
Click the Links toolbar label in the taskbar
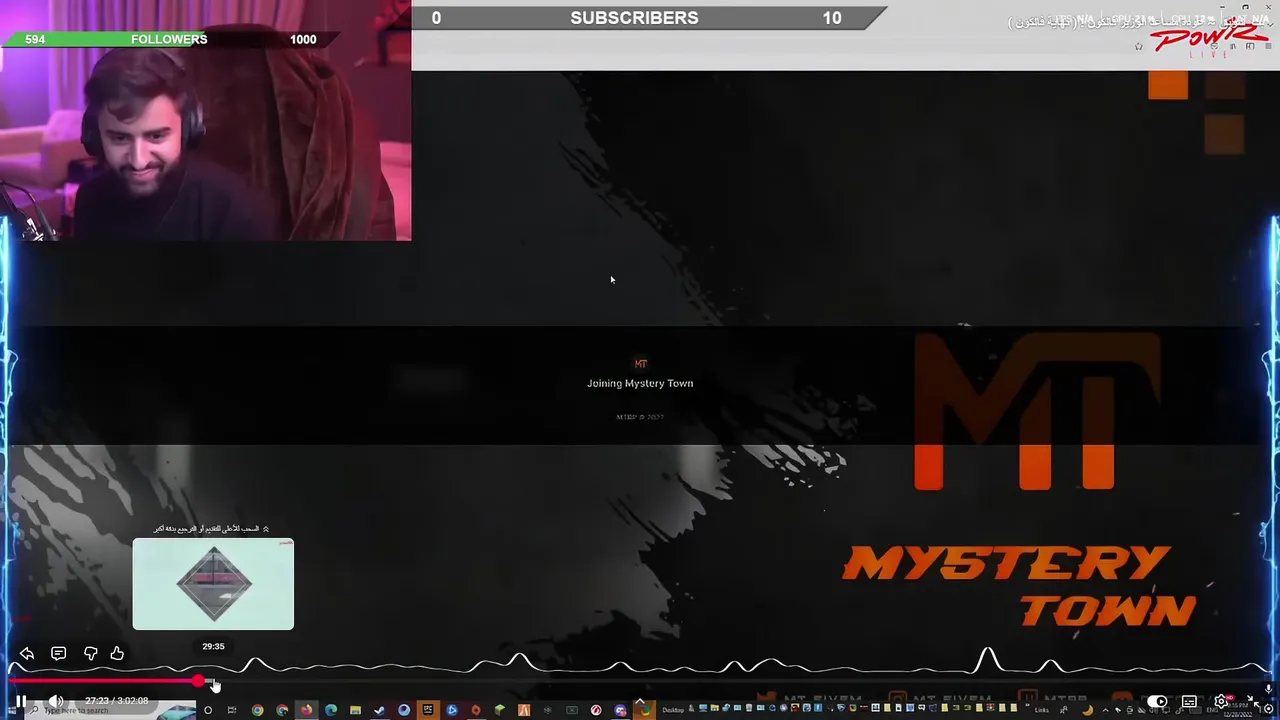(1042, 710)
